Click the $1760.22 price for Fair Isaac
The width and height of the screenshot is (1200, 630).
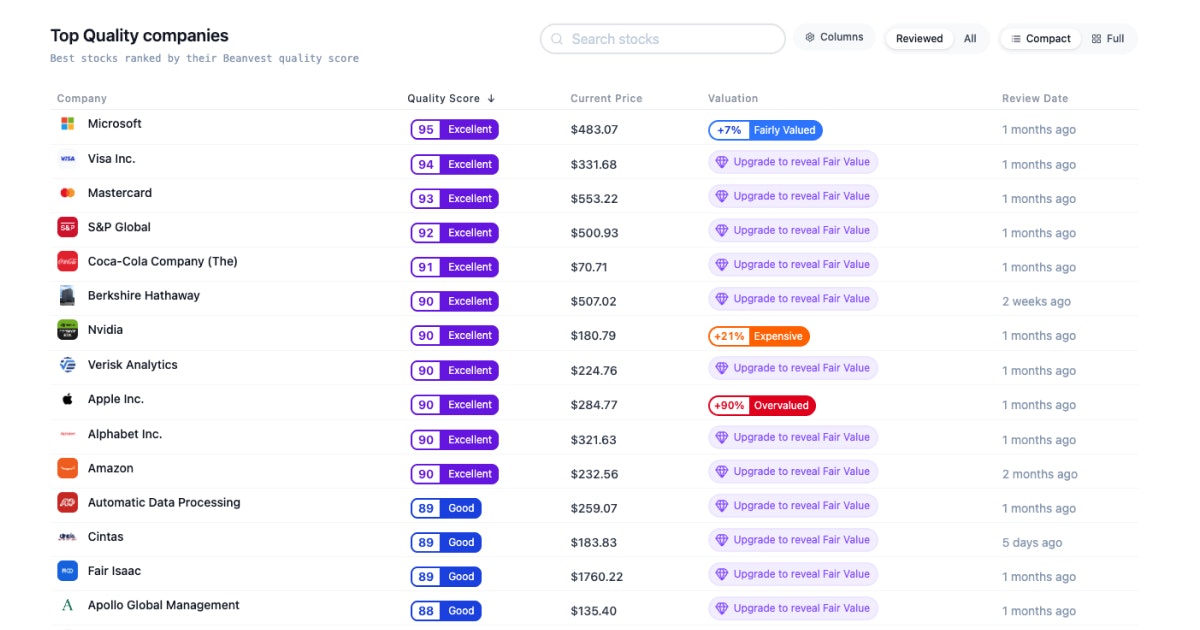(x=597, y=577)
